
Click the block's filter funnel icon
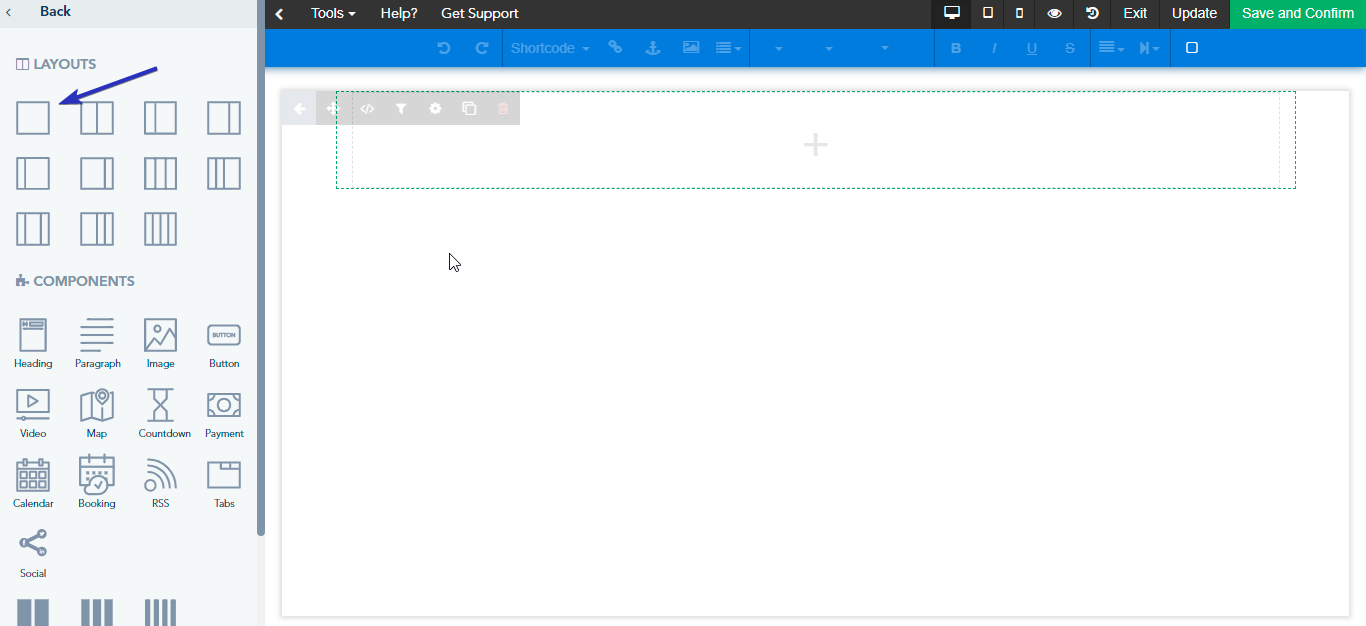401,109
